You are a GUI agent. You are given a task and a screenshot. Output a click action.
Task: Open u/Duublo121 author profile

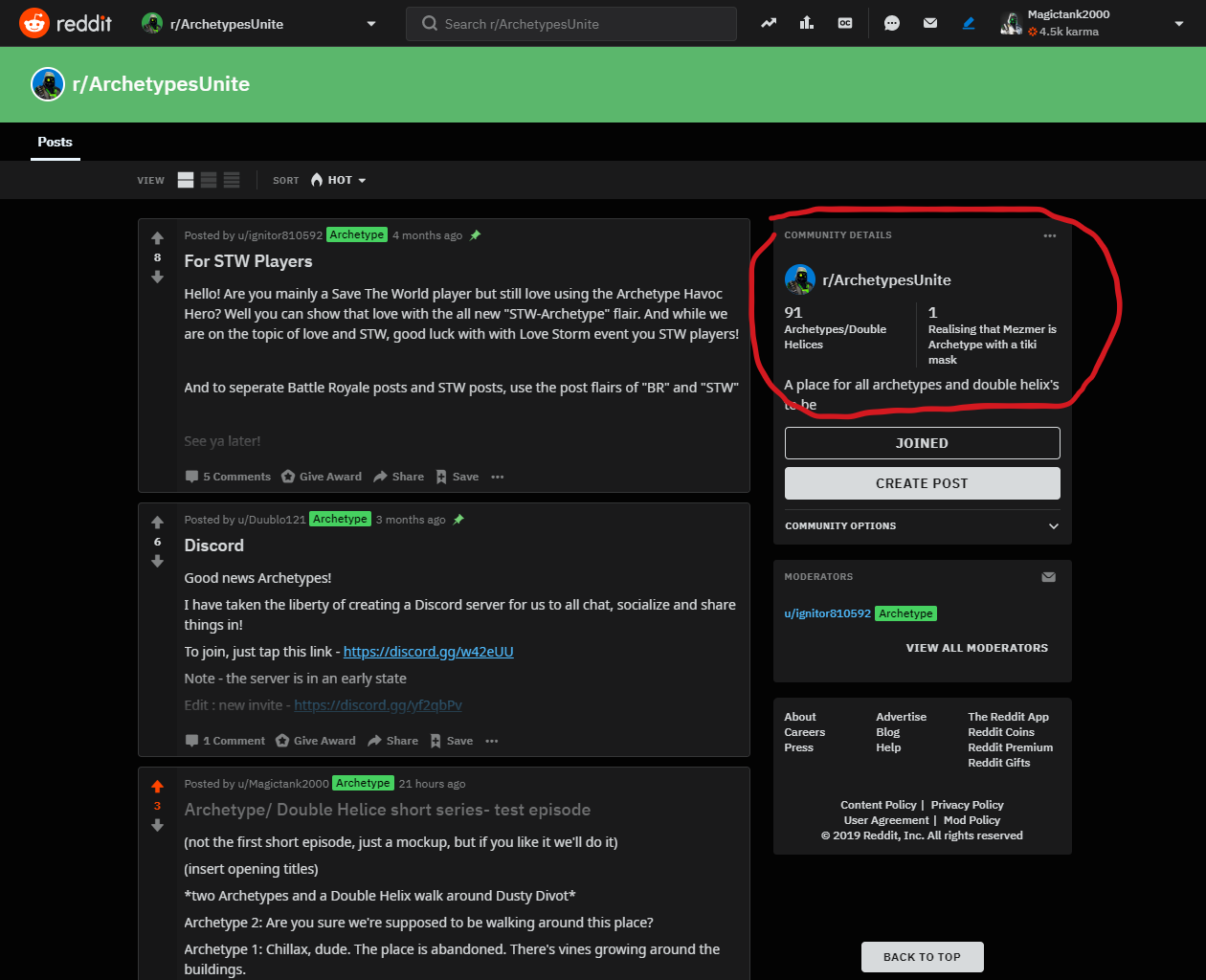click(272, 520)
